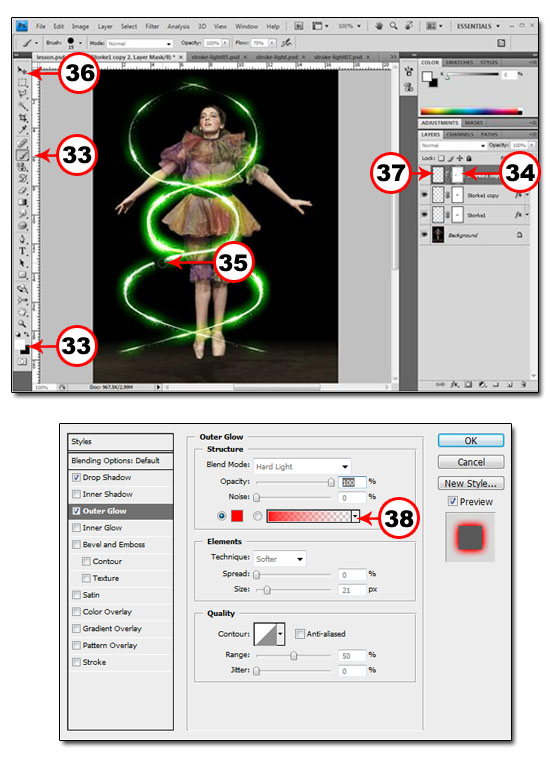Toggle airbrush icon in options bar
Image resolution: width=550 pixels, height=757 pixels.
287,43
